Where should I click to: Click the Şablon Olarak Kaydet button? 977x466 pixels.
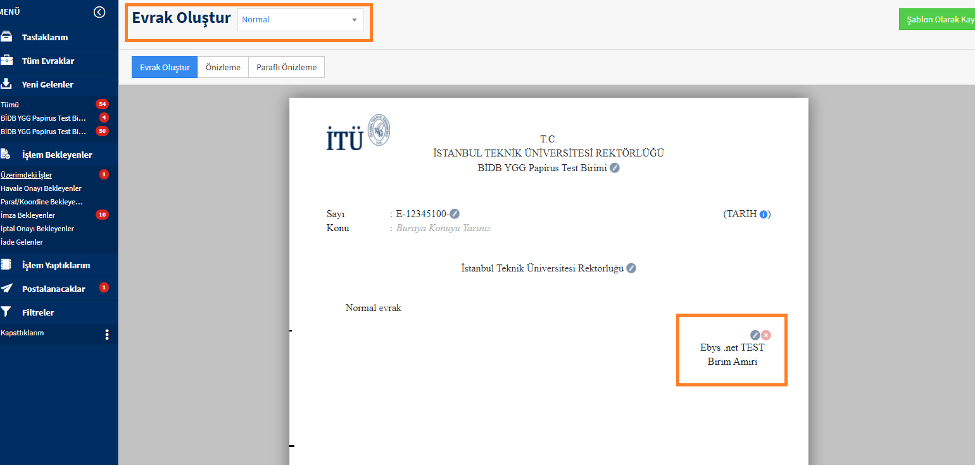(x=938, y=19)
